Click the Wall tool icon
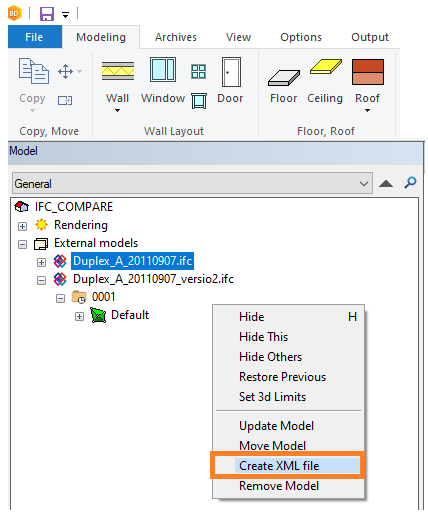The image size is (428, 515). (118, 71)
